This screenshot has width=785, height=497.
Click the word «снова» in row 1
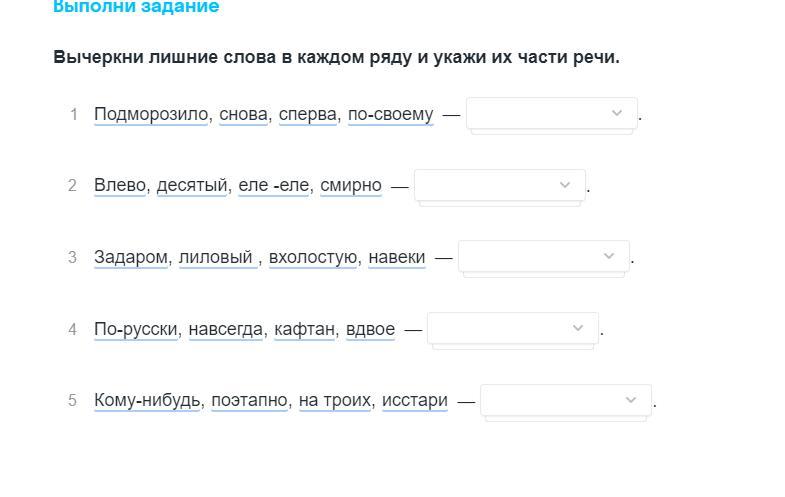point(244,114)
